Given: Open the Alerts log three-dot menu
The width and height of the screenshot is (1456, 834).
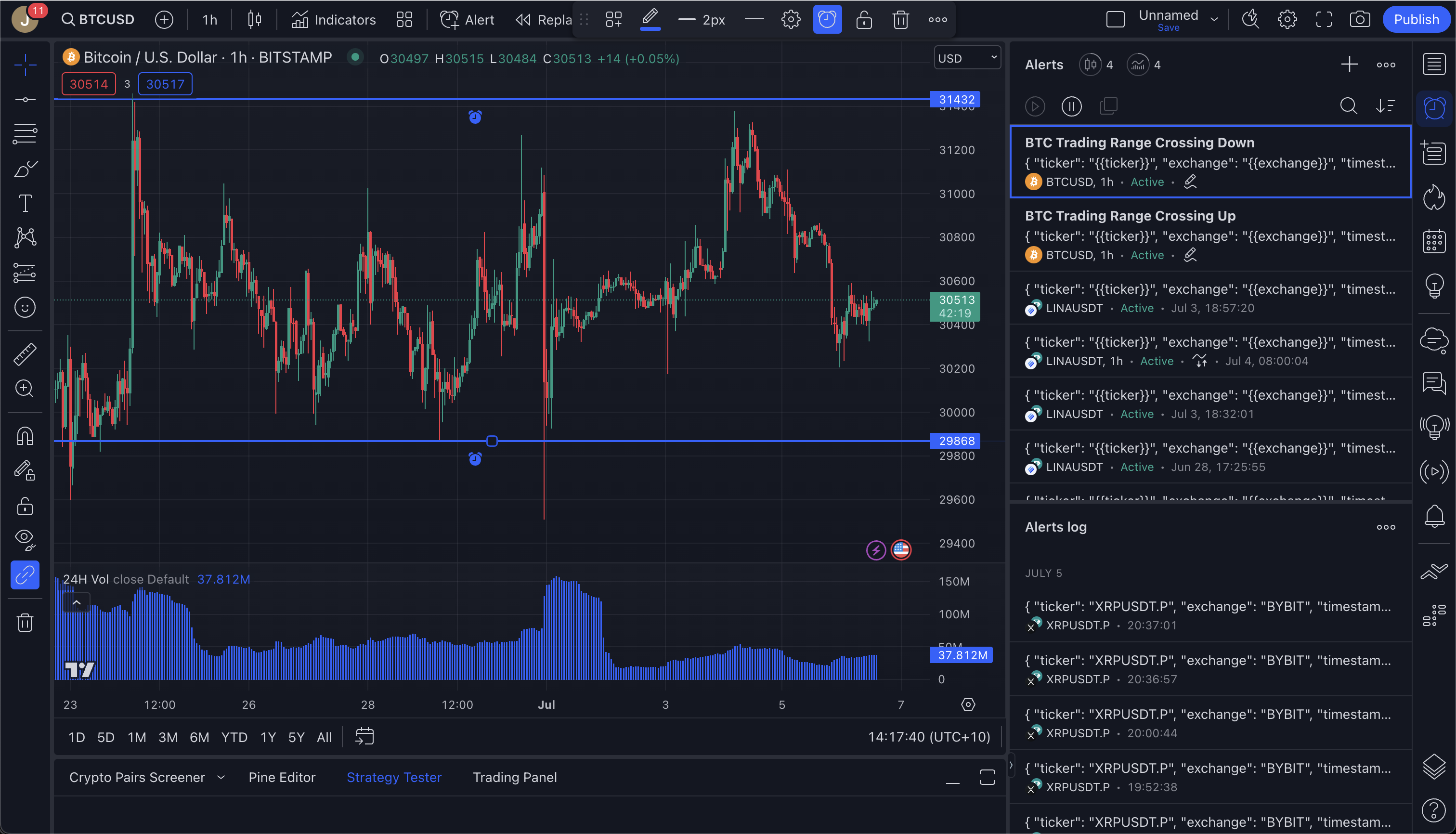Looking at the screenshot, I should (1386, 527).
